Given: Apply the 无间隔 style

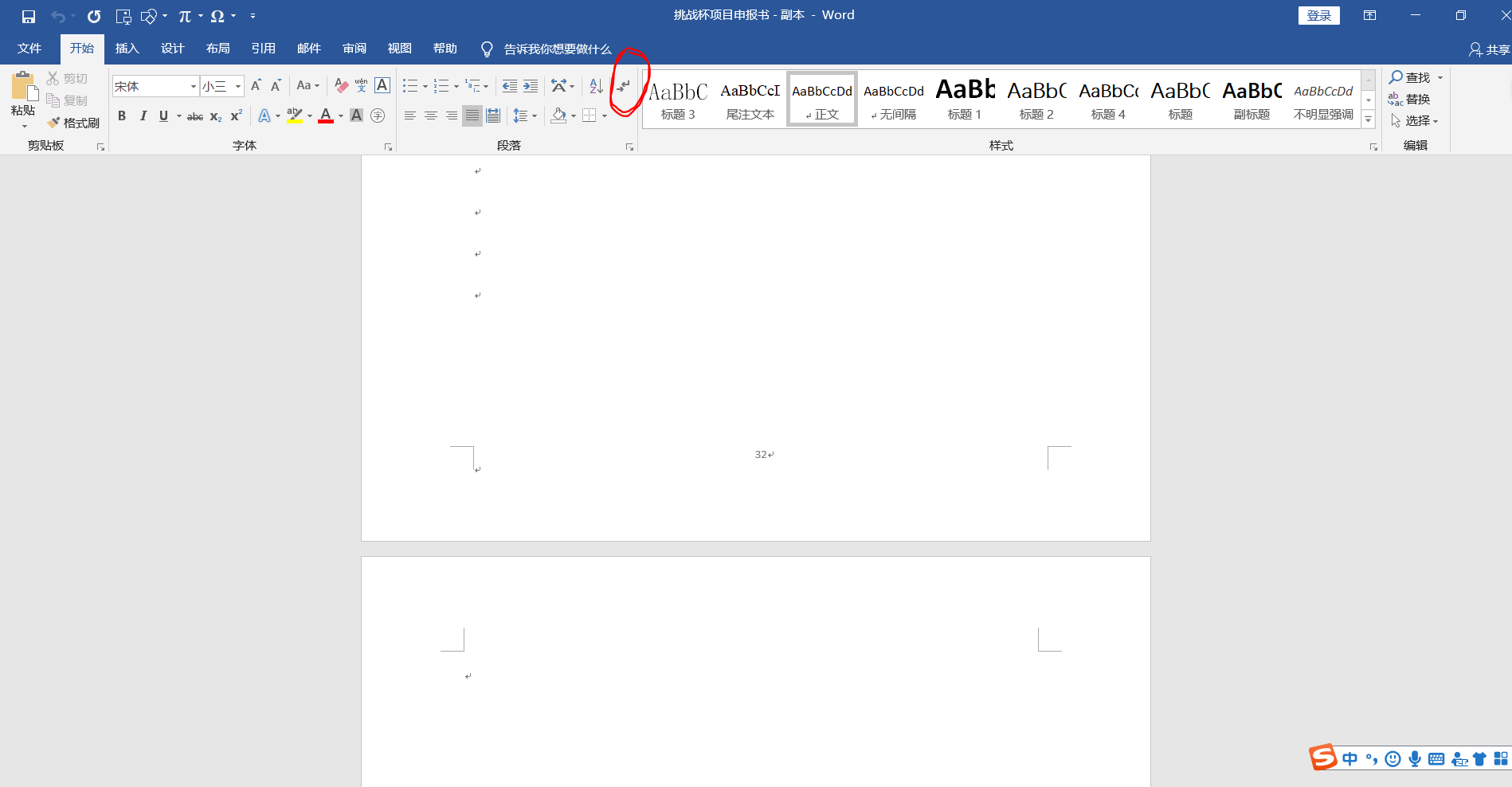Looking at the screenshot, I should (893, 99).
